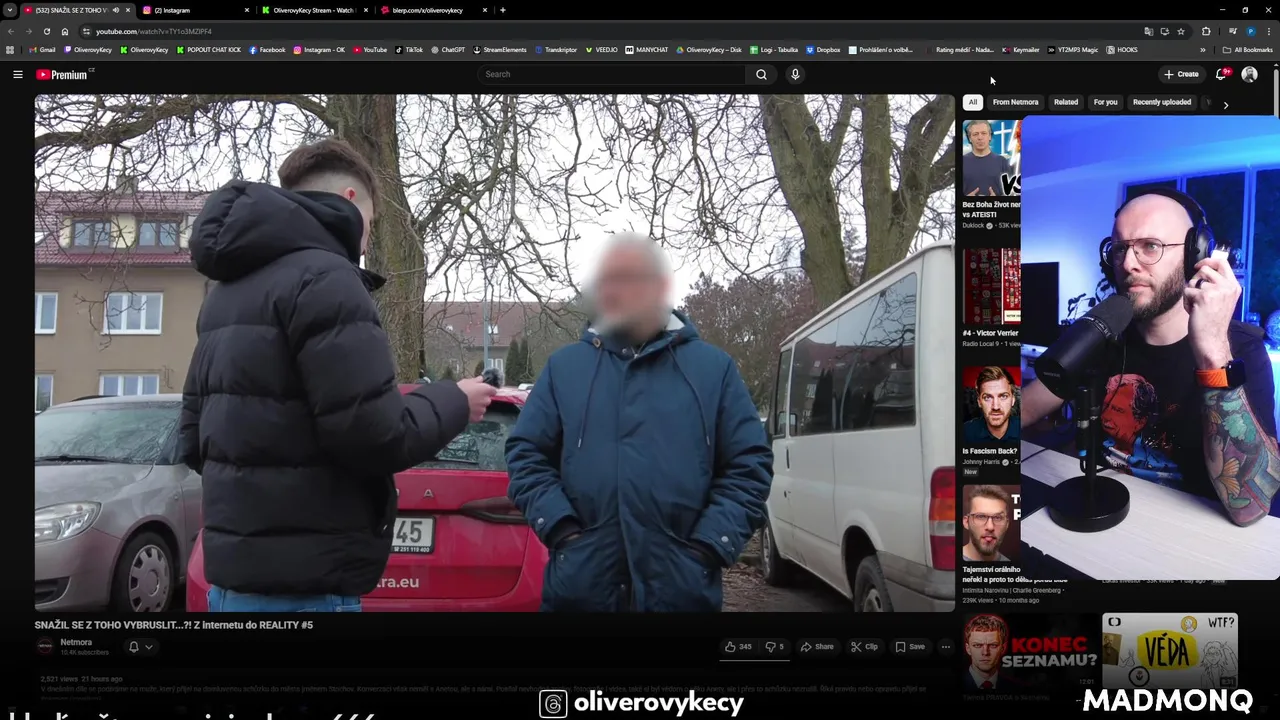Open the browser extensions puzzle icon

(1206, 31)
